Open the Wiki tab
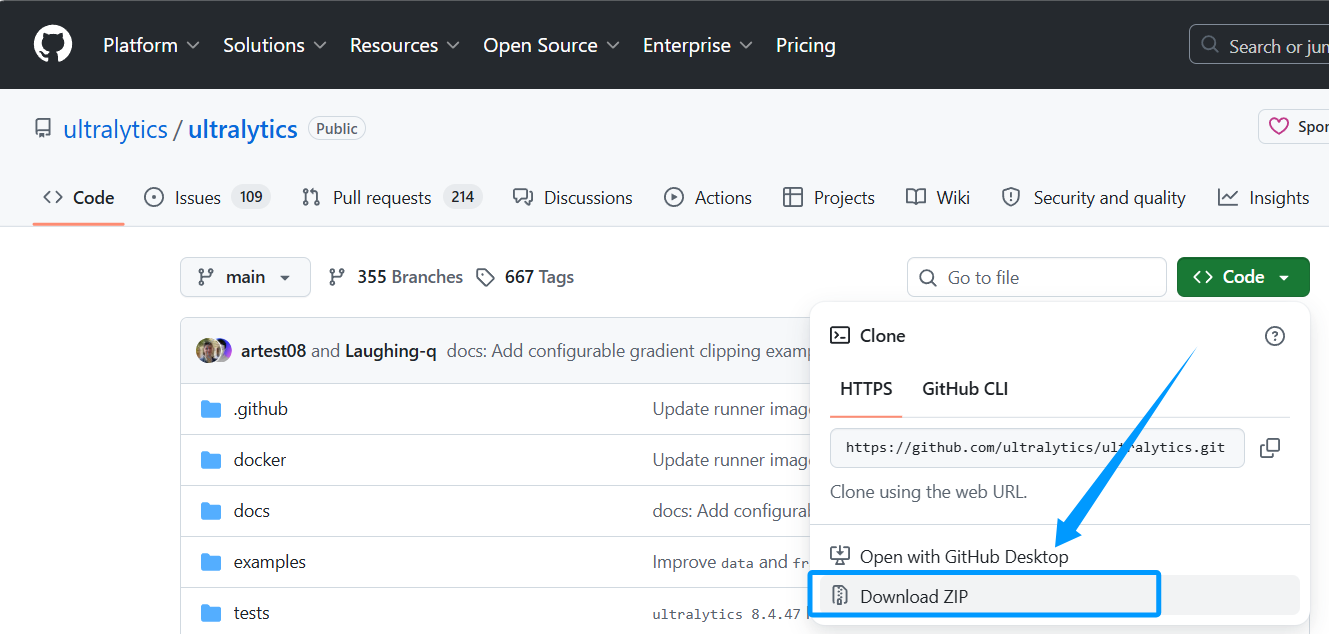Image resolution: width=1329 pixels, height=634 pixels. [938, 198]
